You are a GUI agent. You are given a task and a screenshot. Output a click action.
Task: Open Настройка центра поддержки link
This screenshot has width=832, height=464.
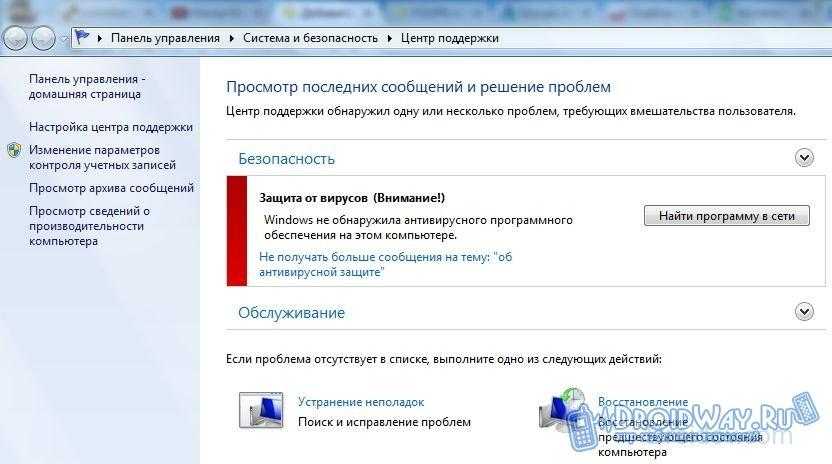pyautogui.click(x=111, y=127)
